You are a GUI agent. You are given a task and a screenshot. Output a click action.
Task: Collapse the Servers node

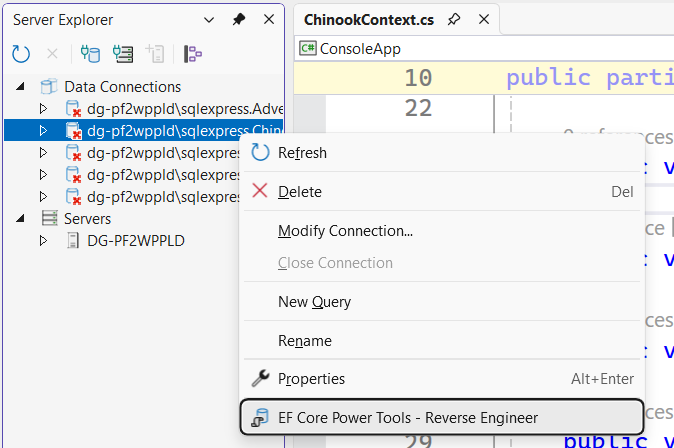tap(20, 219)
